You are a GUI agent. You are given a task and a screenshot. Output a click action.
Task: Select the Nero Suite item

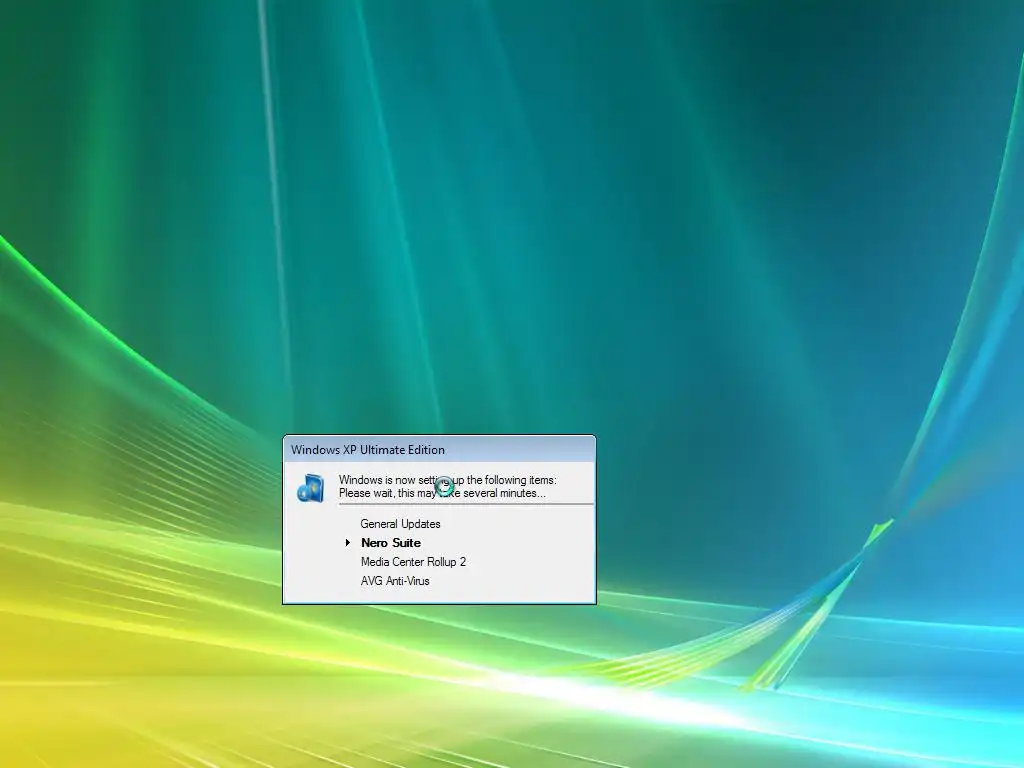[x=391, y=543]
